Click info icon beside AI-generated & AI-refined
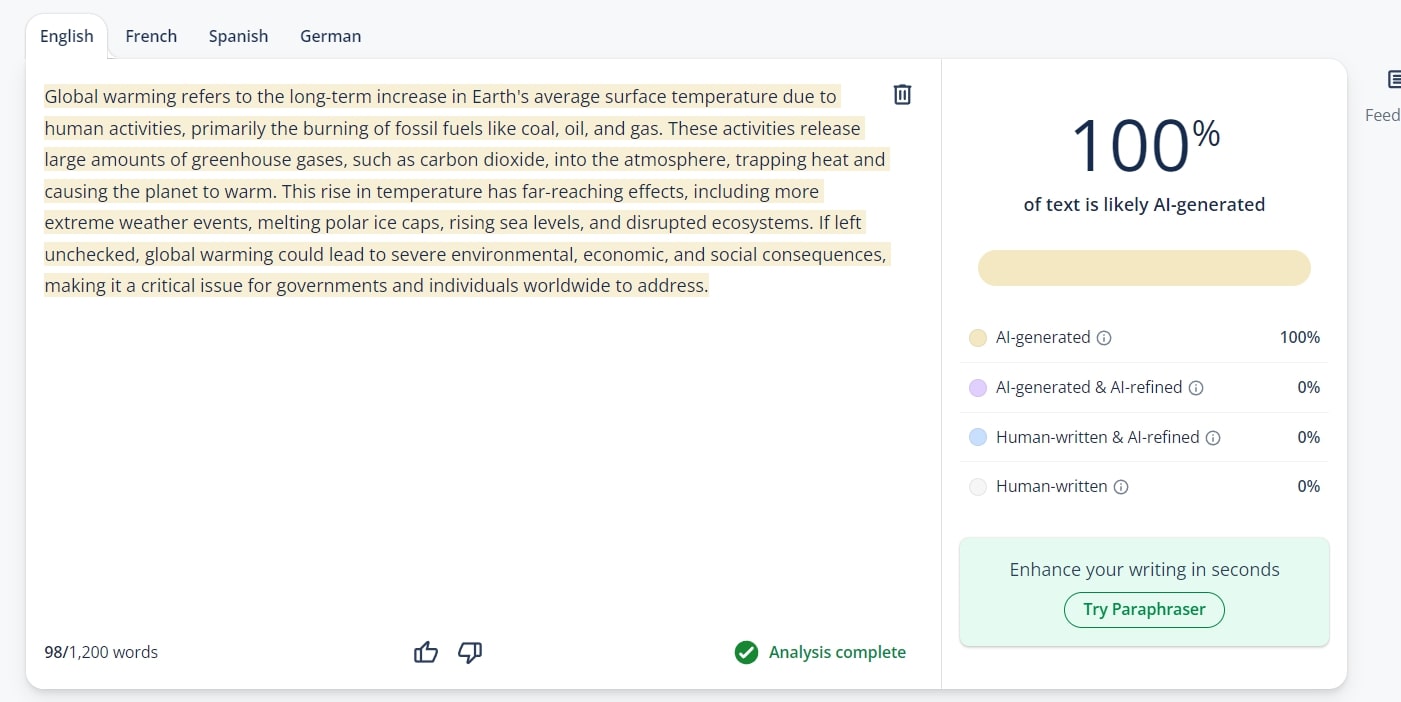 pyautogui.click(x=1196, y=388)
